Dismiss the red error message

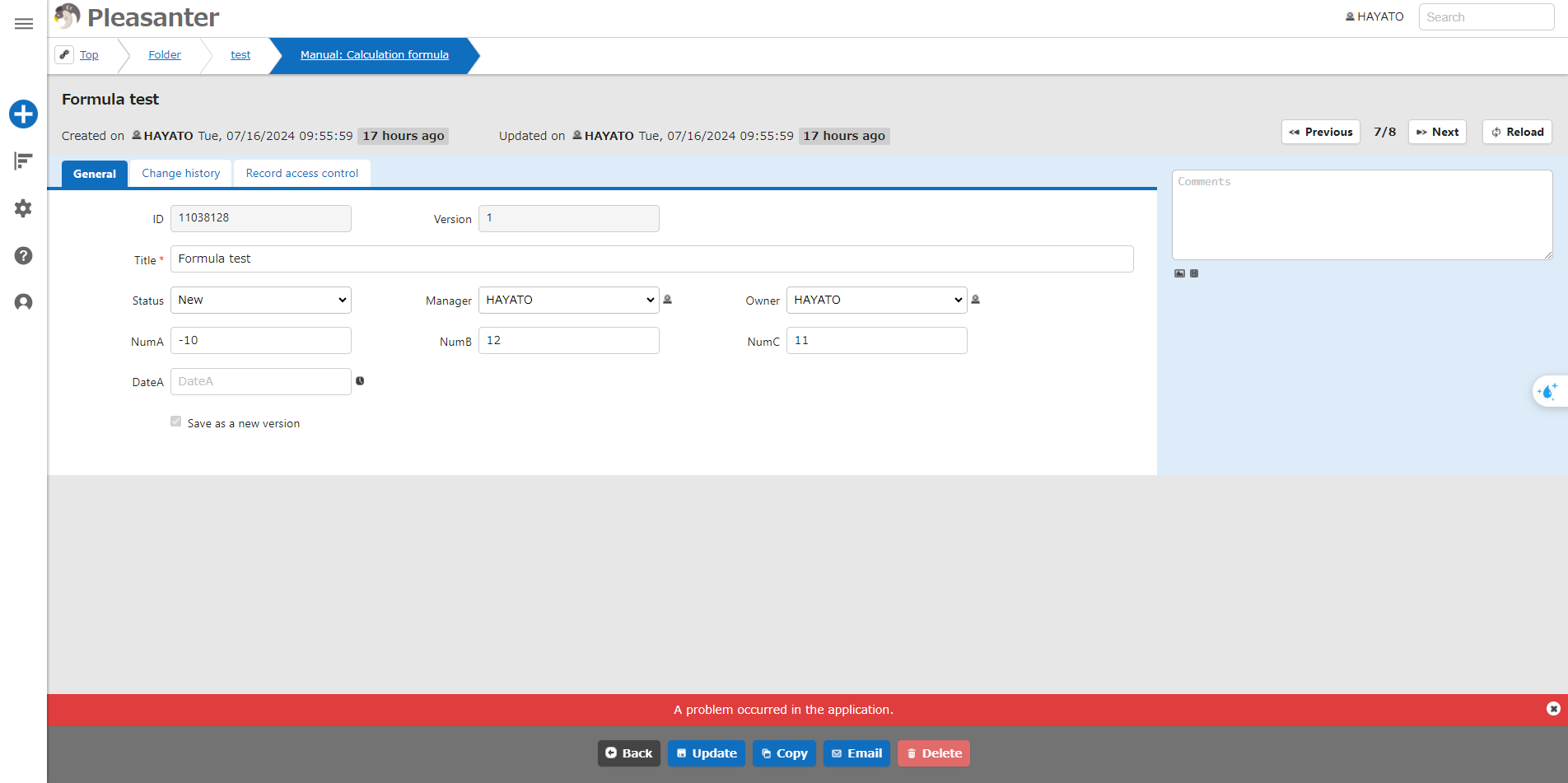click(1553, 709)
